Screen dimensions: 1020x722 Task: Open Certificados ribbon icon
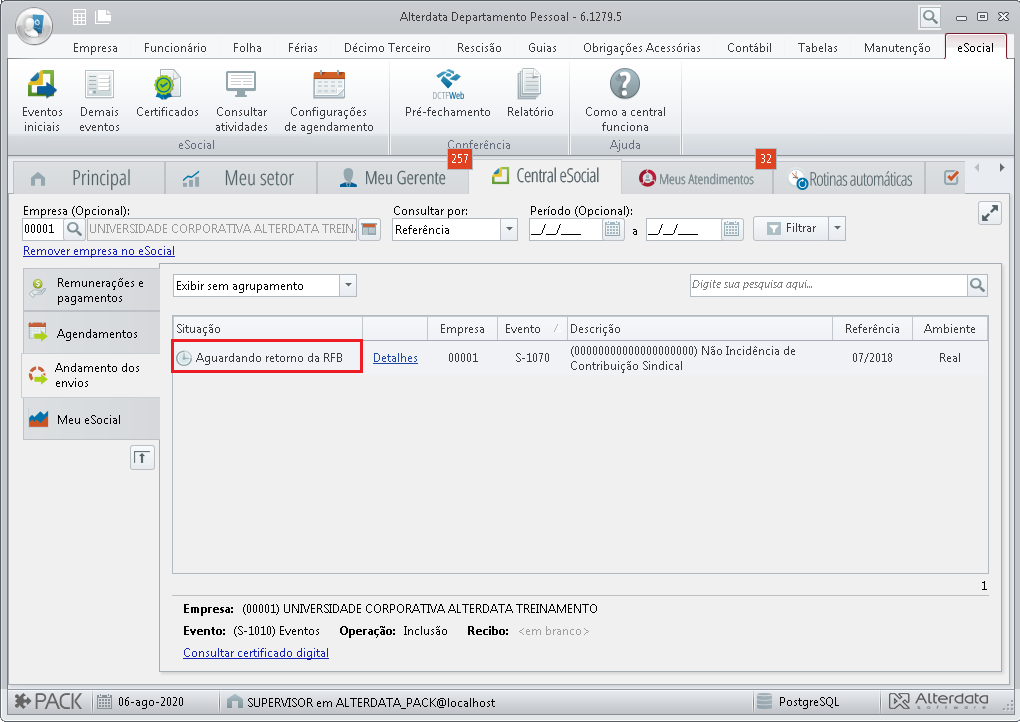tap(167, 94)
